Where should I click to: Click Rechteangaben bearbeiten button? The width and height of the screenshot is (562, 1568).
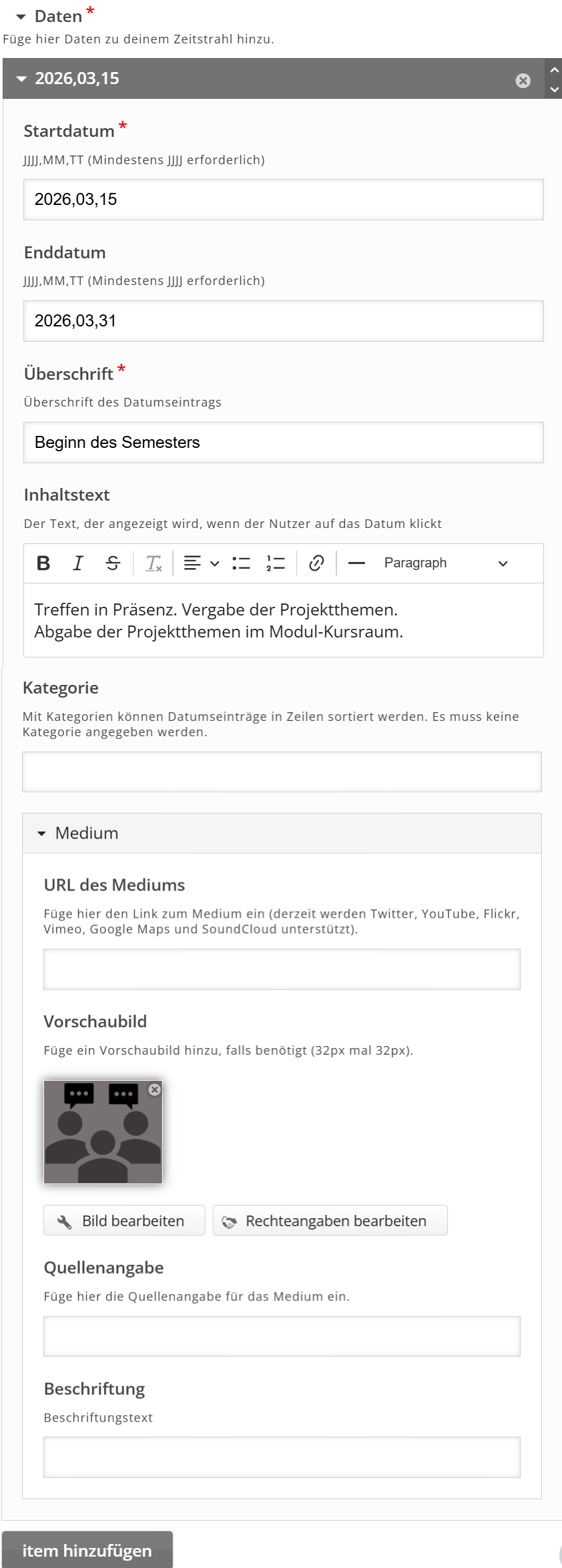pos(330,1221)
